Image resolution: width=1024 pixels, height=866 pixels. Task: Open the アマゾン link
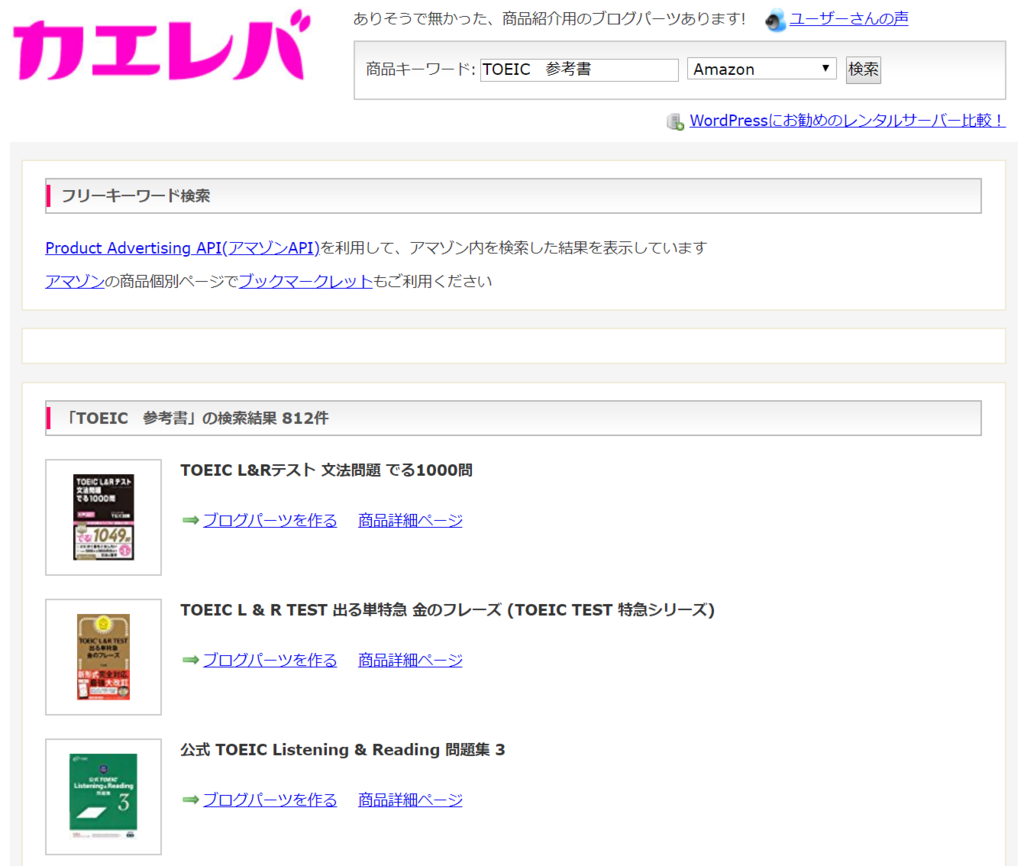point(74,281)
